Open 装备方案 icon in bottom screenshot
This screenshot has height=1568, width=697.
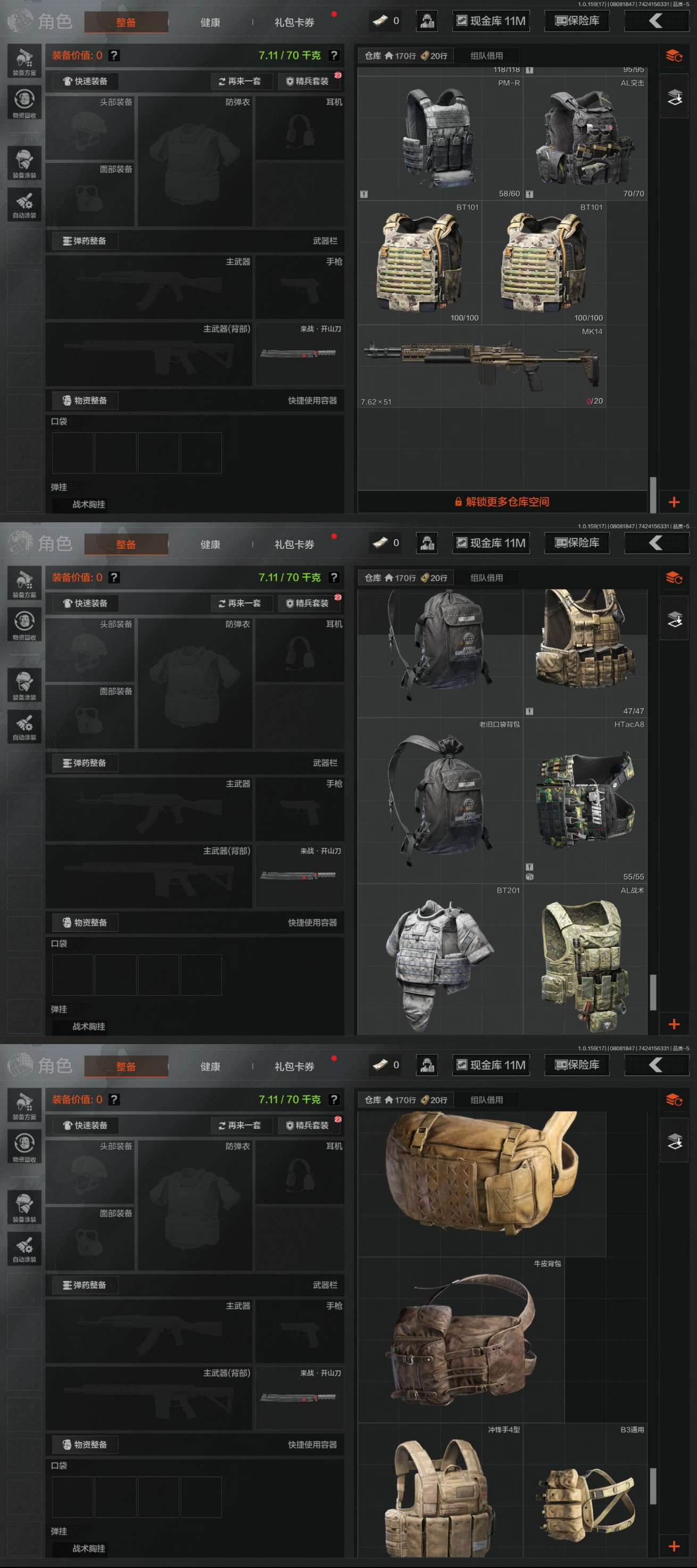pos(24,1105)
